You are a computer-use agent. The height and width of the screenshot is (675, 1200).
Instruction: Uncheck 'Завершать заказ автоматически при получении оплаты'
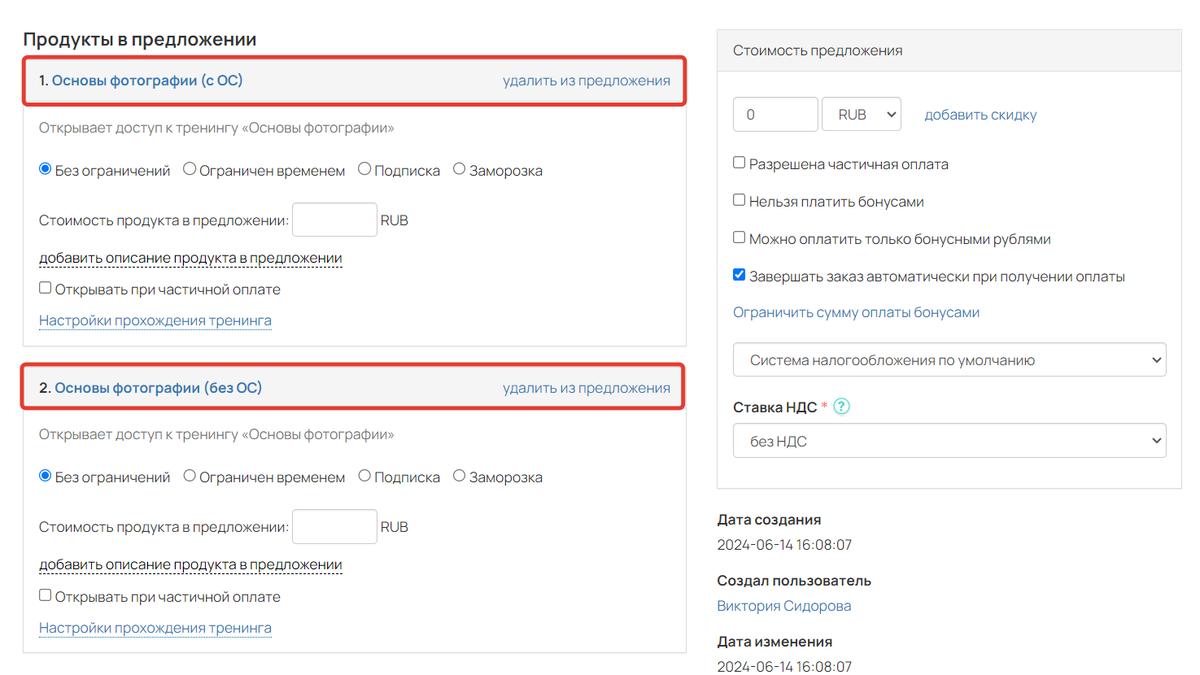[x=739, y=275]
